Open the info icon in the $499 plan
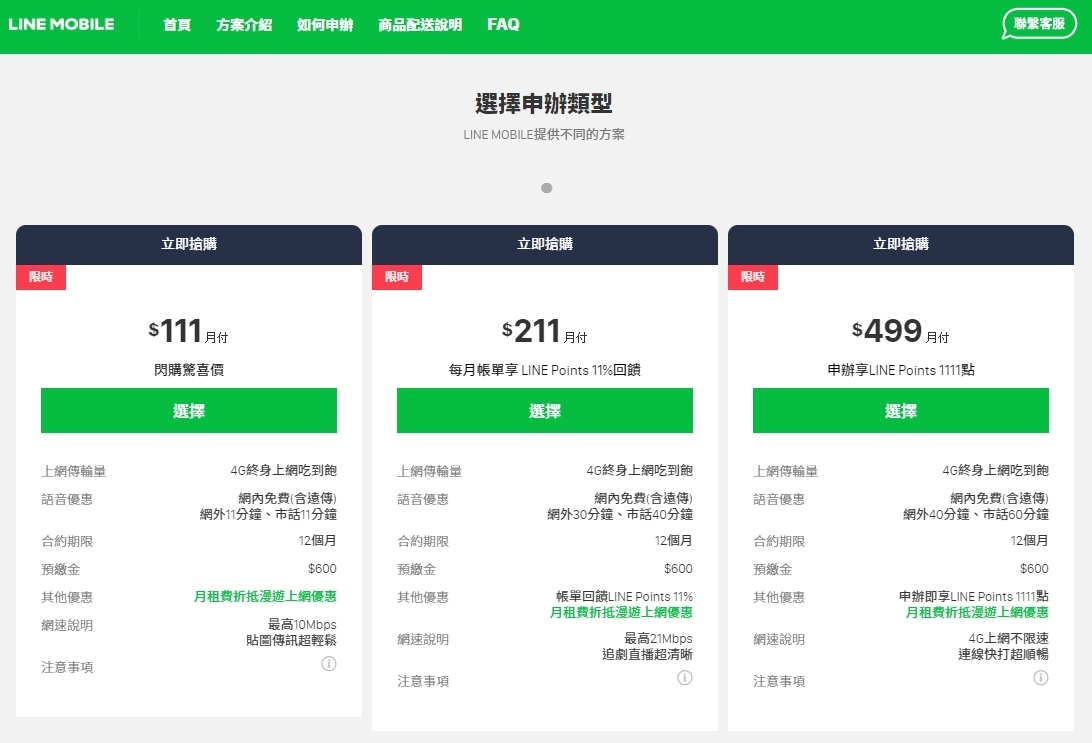The image size is (1092, 743). (1040, 678)
